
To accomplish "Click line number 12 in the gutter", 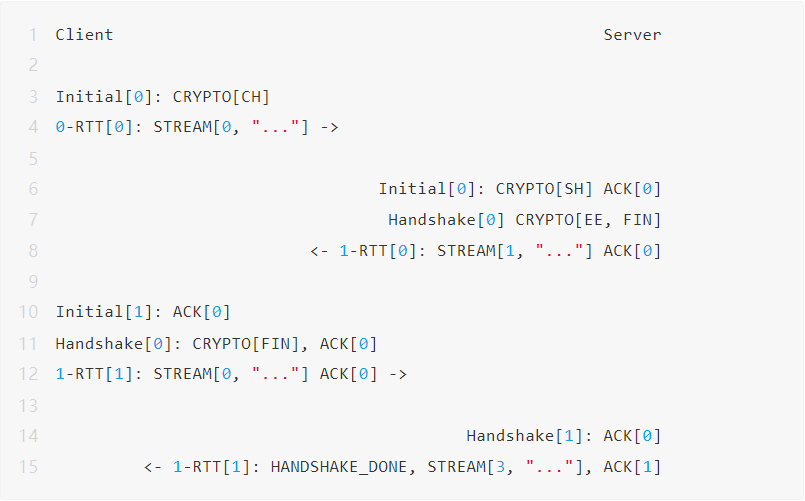I will click(28, 374).
